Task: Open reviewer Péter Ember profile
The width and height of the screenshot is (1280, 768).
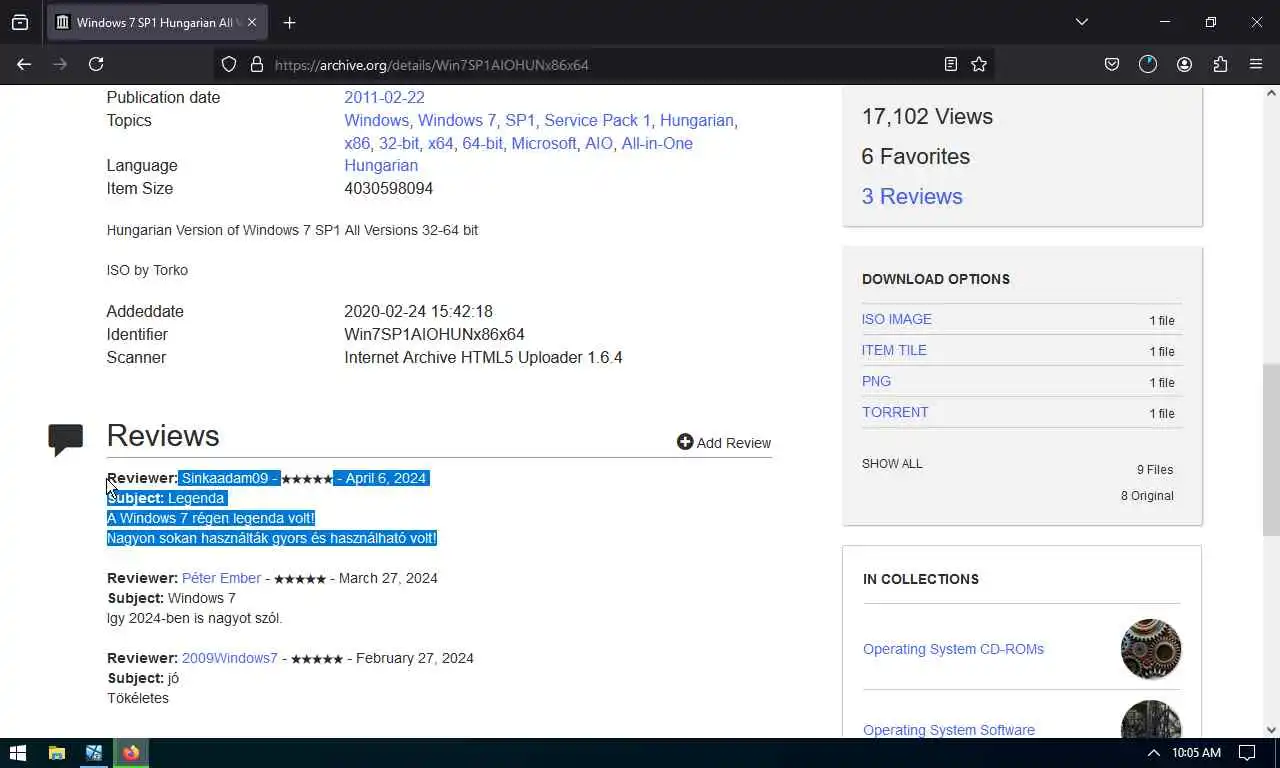Action: click(x=221, y=578)
